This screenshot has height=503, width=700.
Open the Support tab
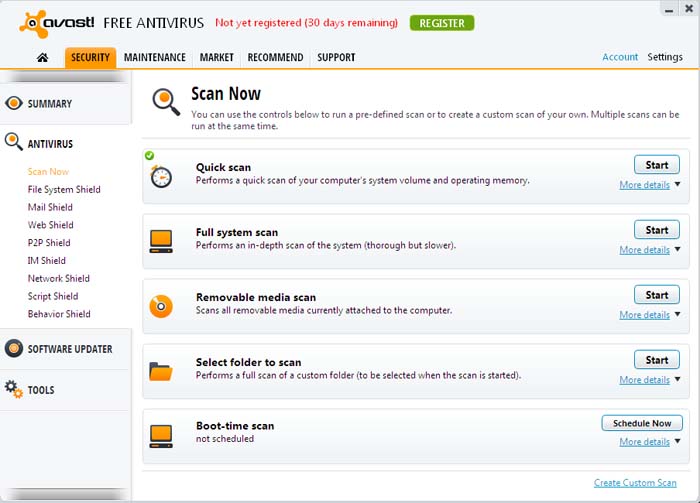(336, 58)
